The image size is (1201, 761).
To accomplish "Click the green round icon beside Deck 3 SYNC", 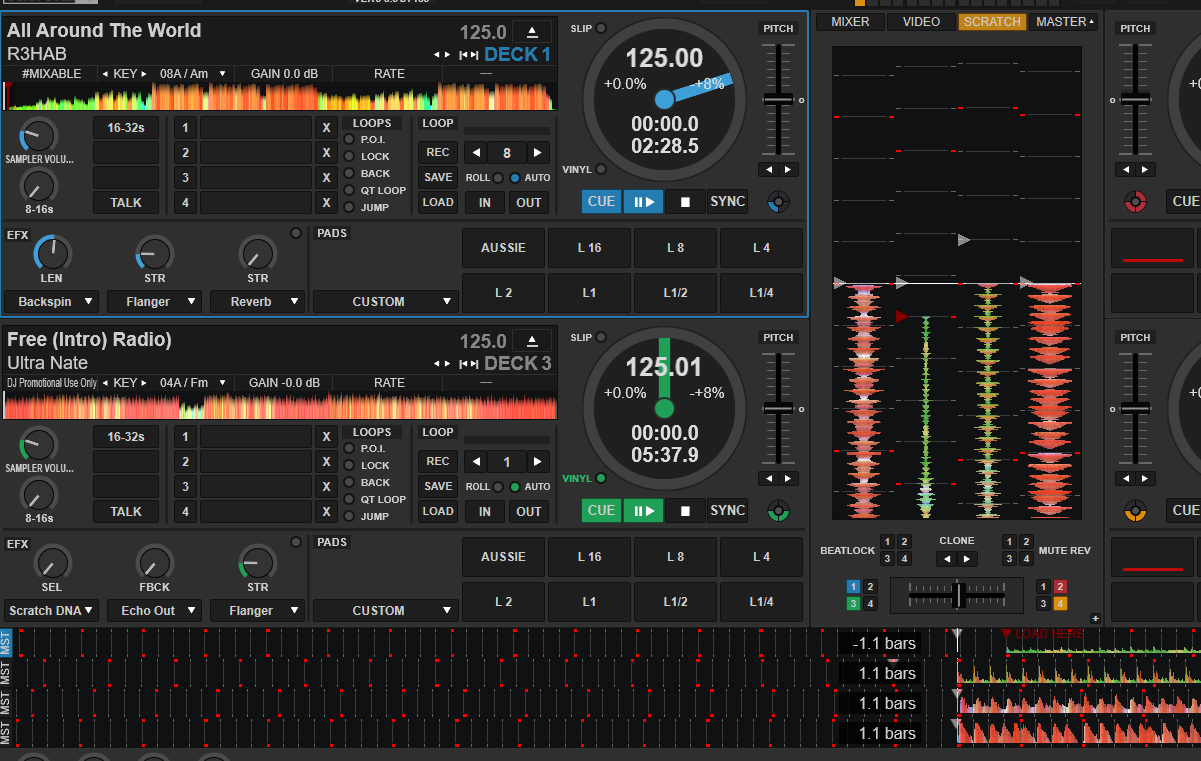I will 778,511.
